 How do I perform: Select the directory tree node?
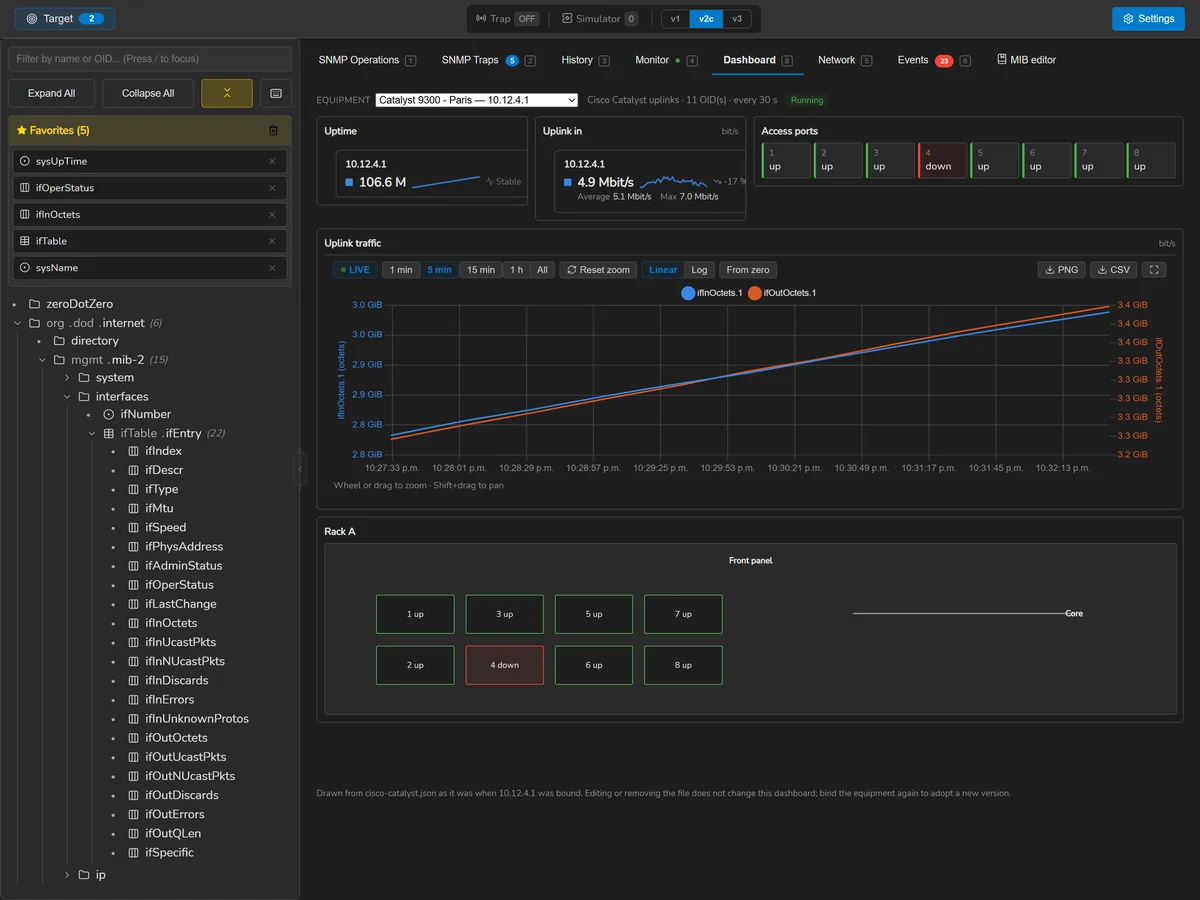point(94,341)
